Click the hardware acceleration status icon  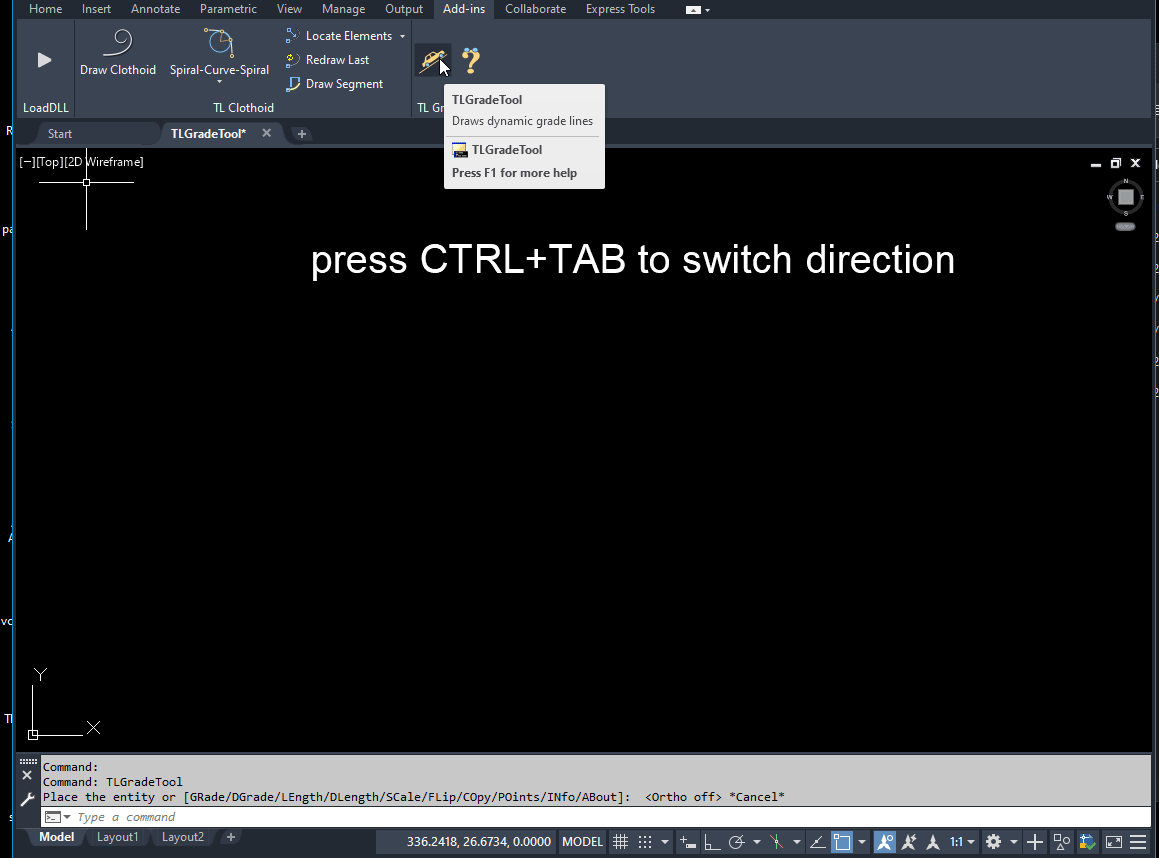click(x=1087, y=842)
